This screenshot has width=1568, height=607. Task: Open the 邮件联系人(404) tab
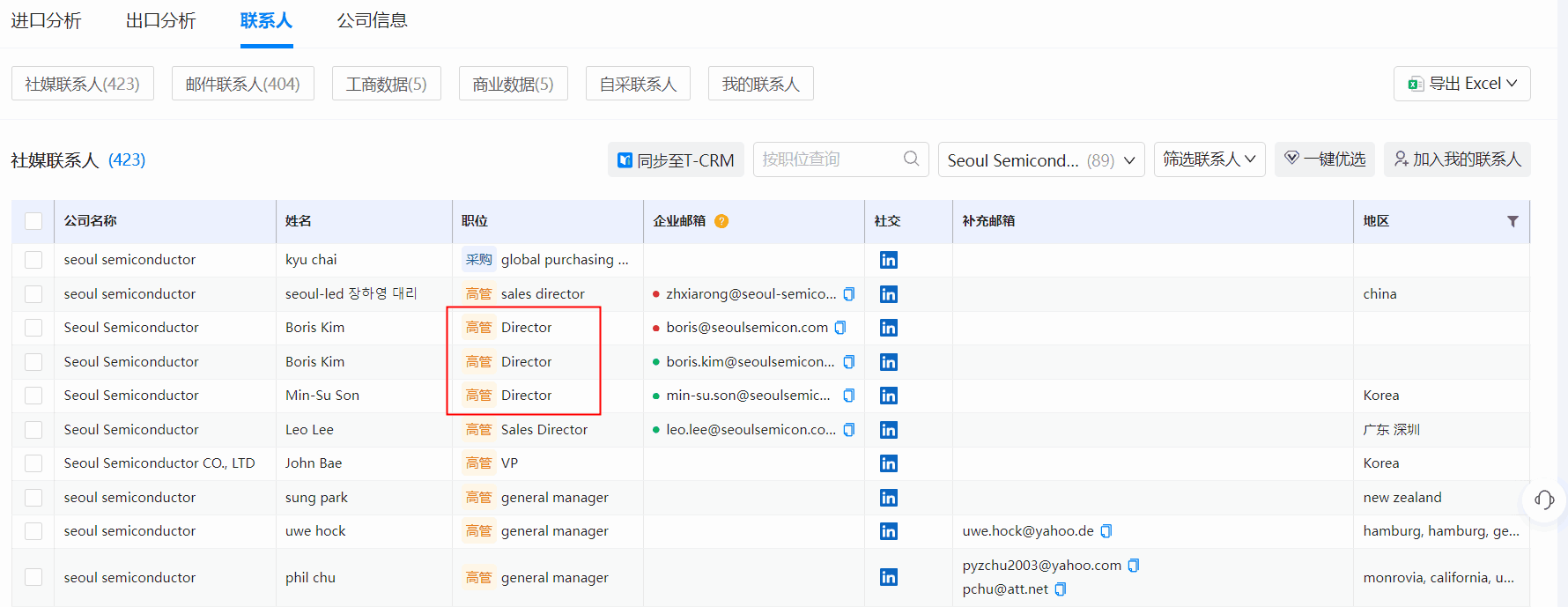click(x=242, y=84)
